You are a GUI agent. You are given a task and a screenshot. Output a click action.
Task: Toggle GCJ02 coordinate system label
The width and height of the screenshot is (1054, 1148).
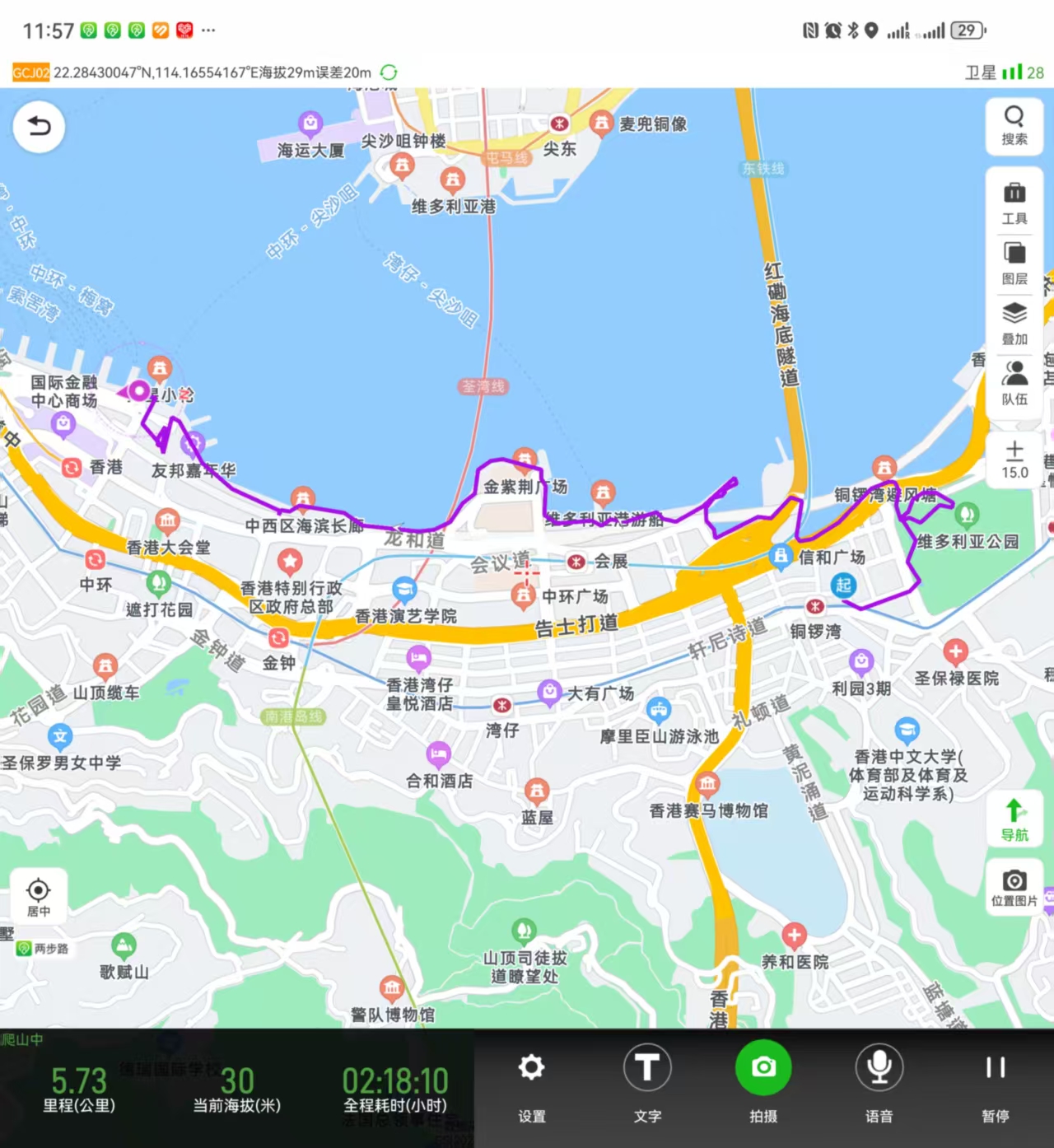[30, 72]
